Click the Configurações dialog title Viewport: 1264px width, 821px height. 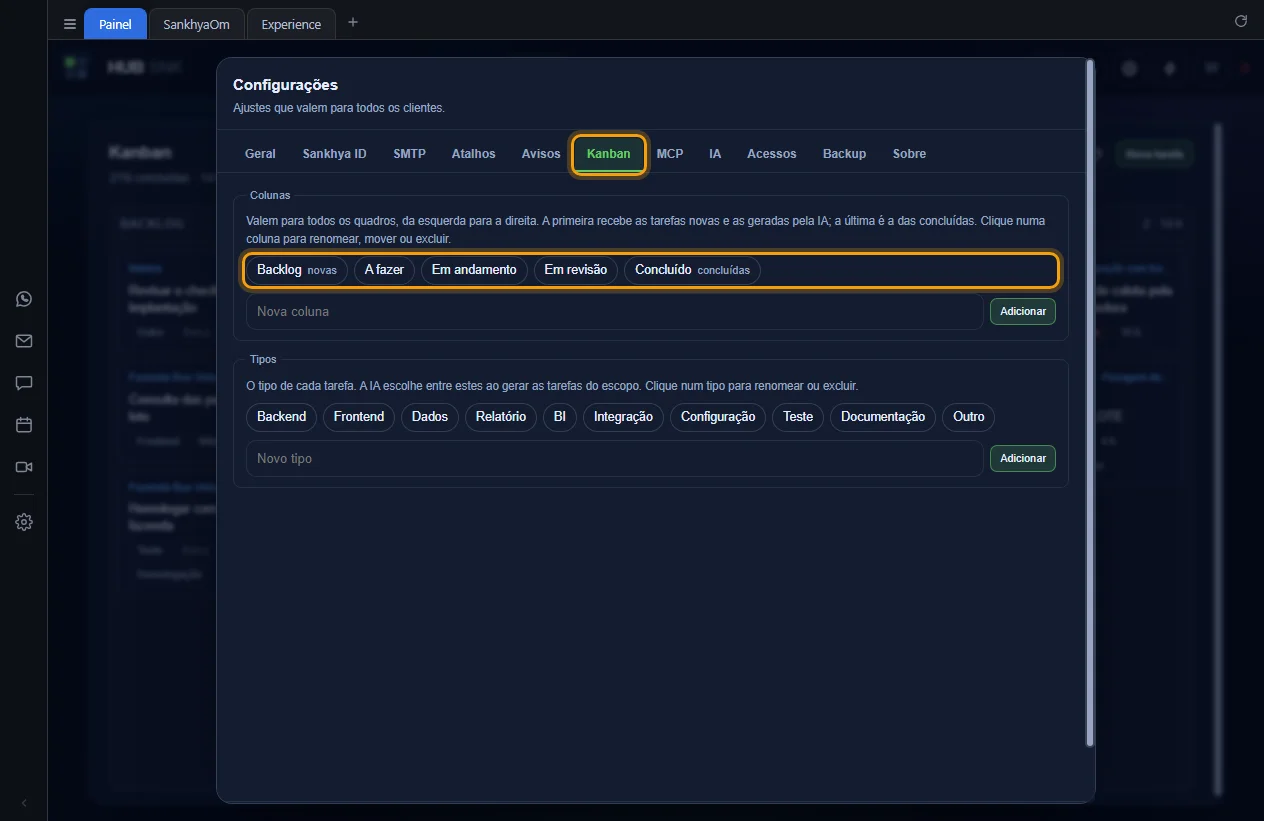click(x=286, y=85)
